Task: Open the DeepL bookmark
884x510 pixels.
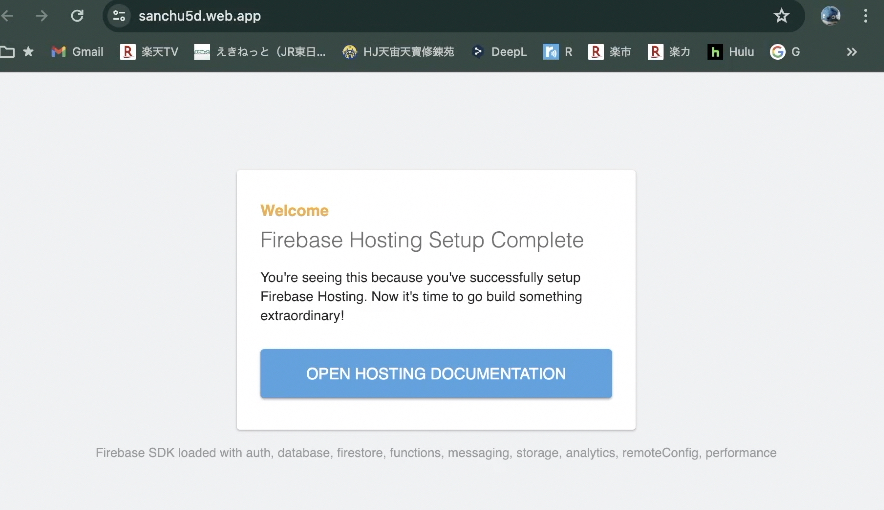Action: (499, 52)
